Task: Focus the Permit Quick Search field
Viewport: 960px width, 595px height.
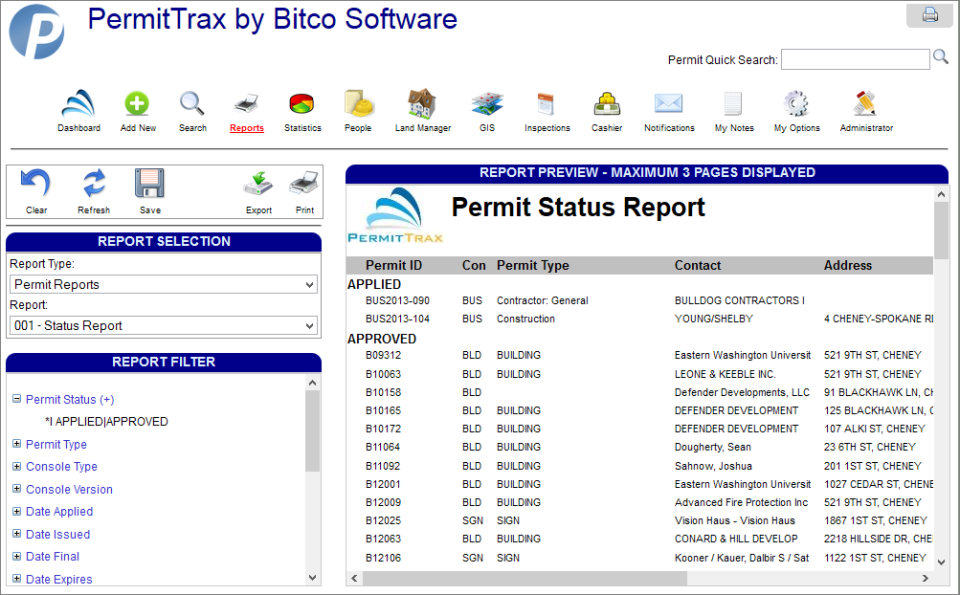Action: [855, 59]
